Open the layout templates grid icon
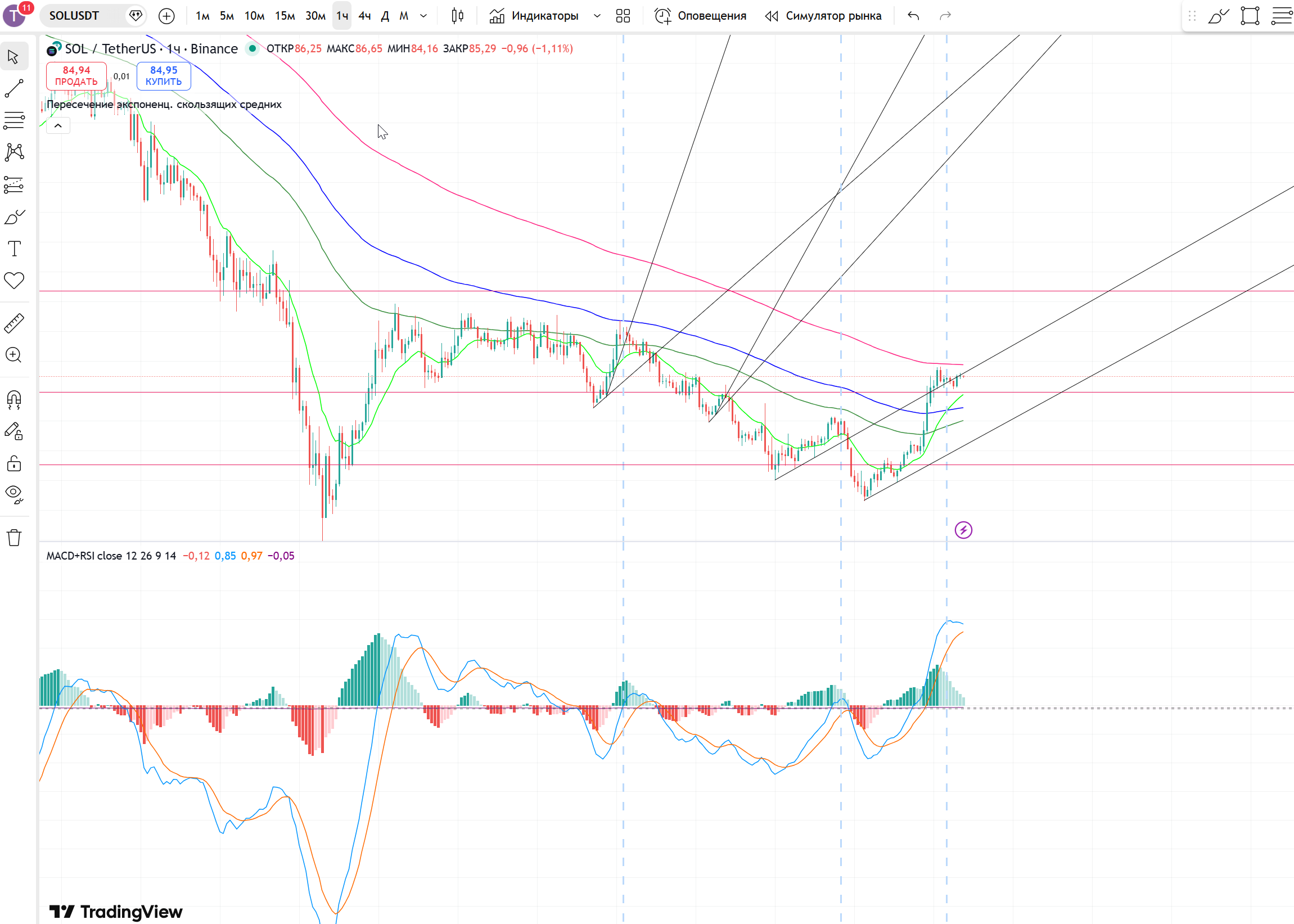Viewport: 1294px width, 924px height. tap(623, 16)
